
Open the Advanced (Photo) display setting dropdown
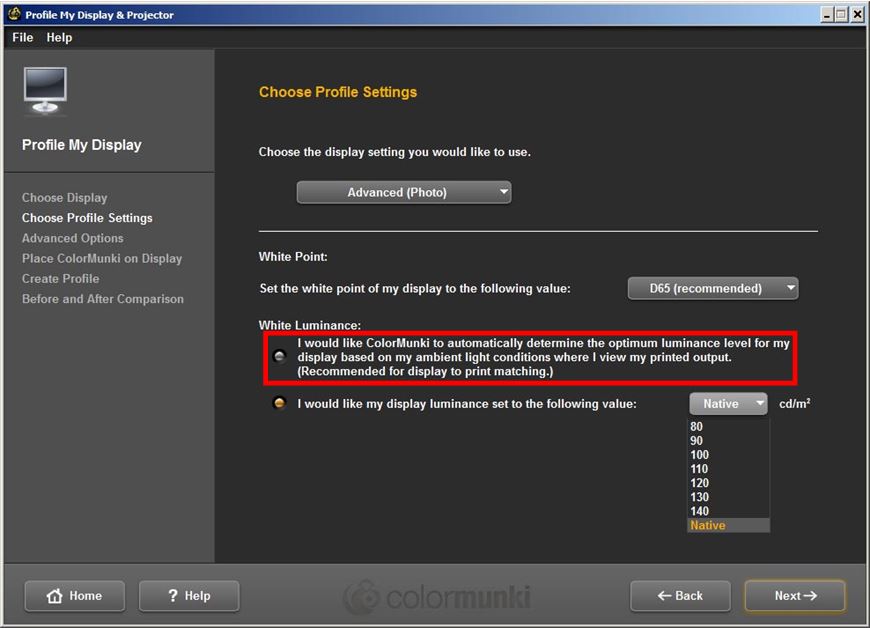point(404,192)
